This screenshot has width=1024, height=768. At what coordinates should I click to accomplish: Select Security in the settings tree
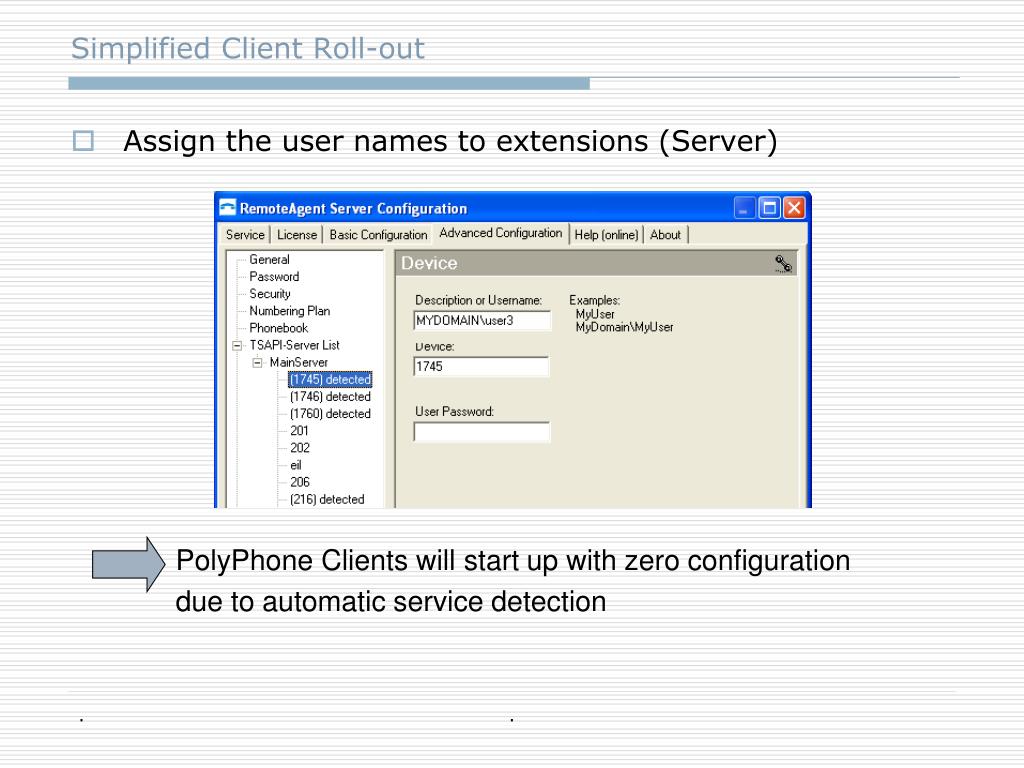pos(270,294)
